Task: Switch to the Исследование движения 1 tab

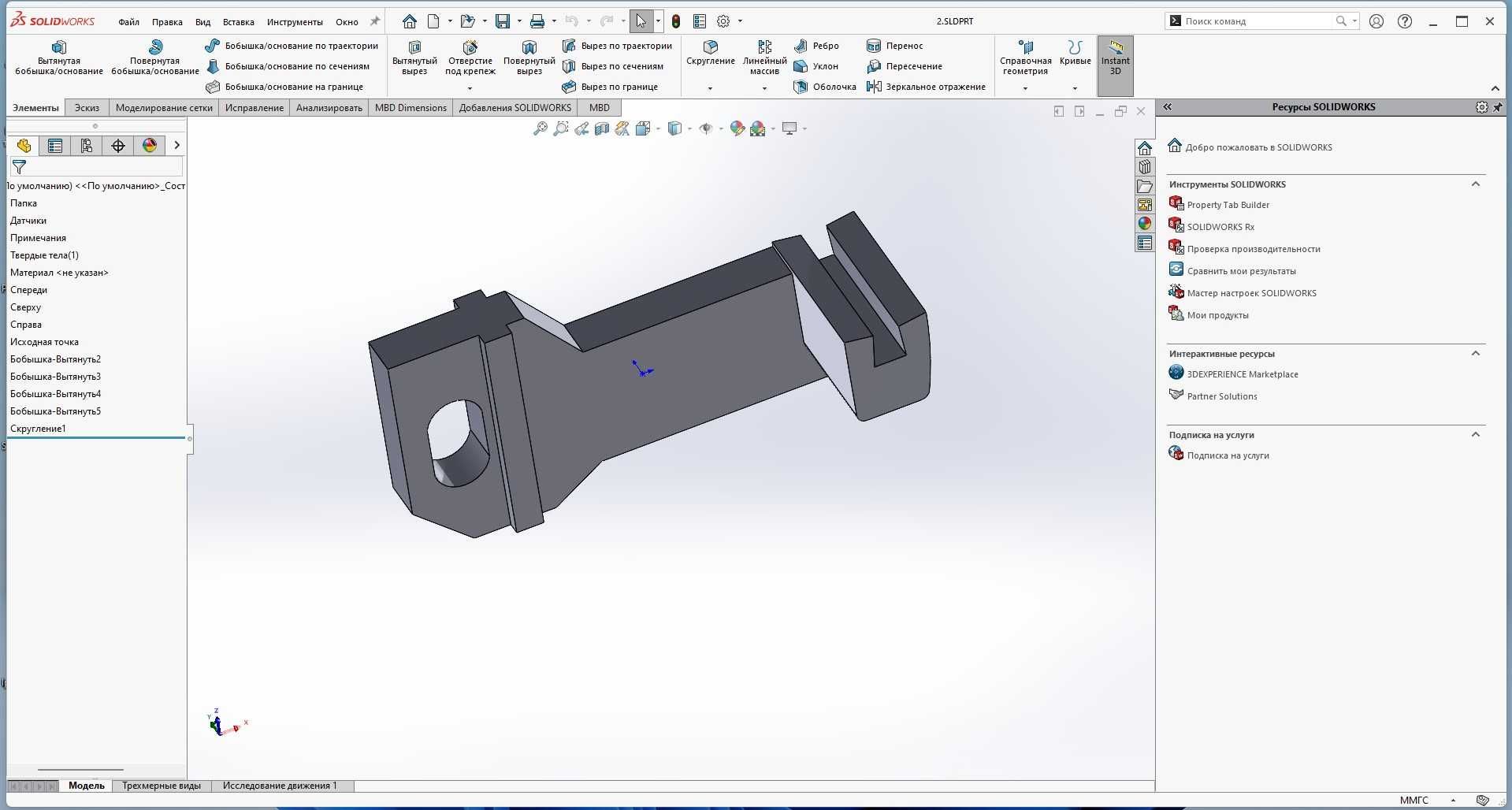Action: [280, 786]
